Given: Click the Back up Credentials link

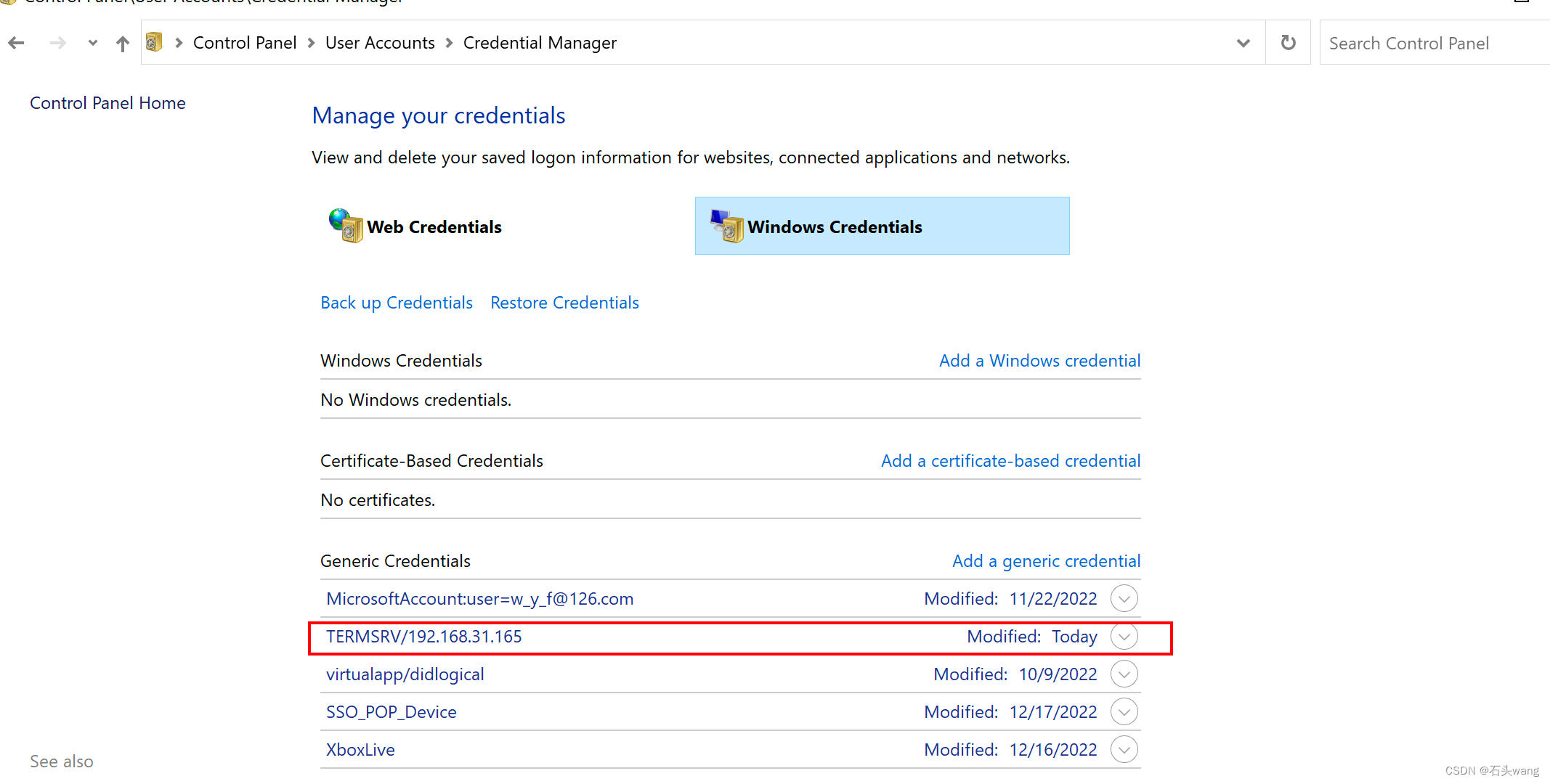Looking at the screenshot, I should tap(397, 303).
